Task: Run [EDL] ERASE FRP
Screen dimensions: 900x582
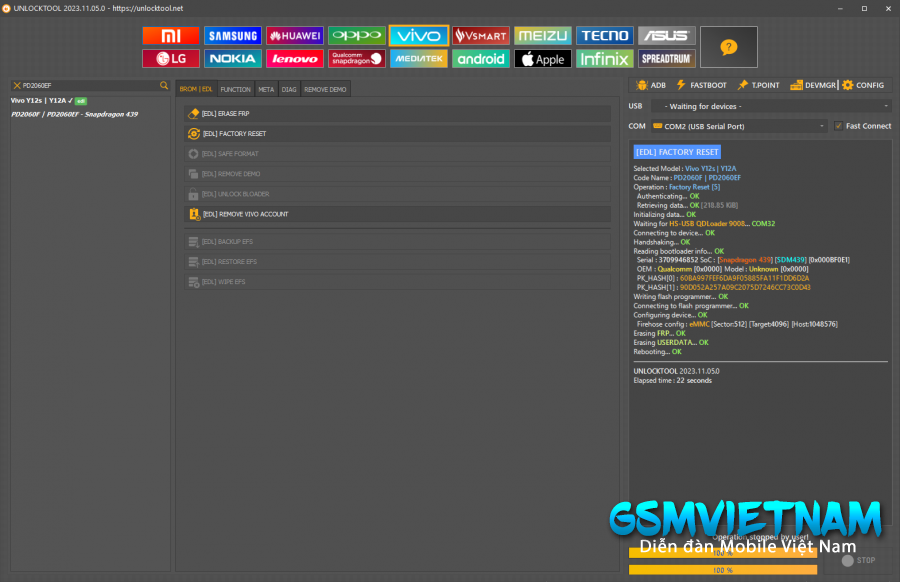Action: (x=397, y=114)
